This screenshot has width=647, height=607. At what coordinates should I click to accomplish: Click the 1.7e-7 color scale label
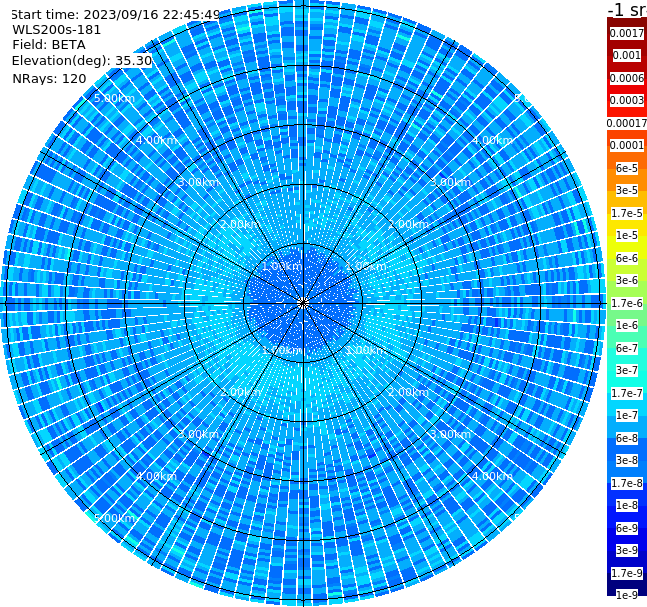[x=627, y=393]
